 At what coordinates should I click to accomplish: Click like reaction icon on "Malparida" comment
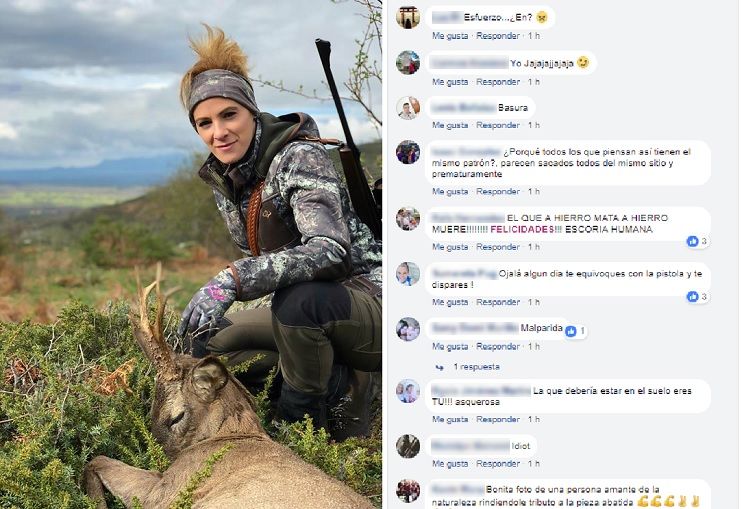coord(572,330)
